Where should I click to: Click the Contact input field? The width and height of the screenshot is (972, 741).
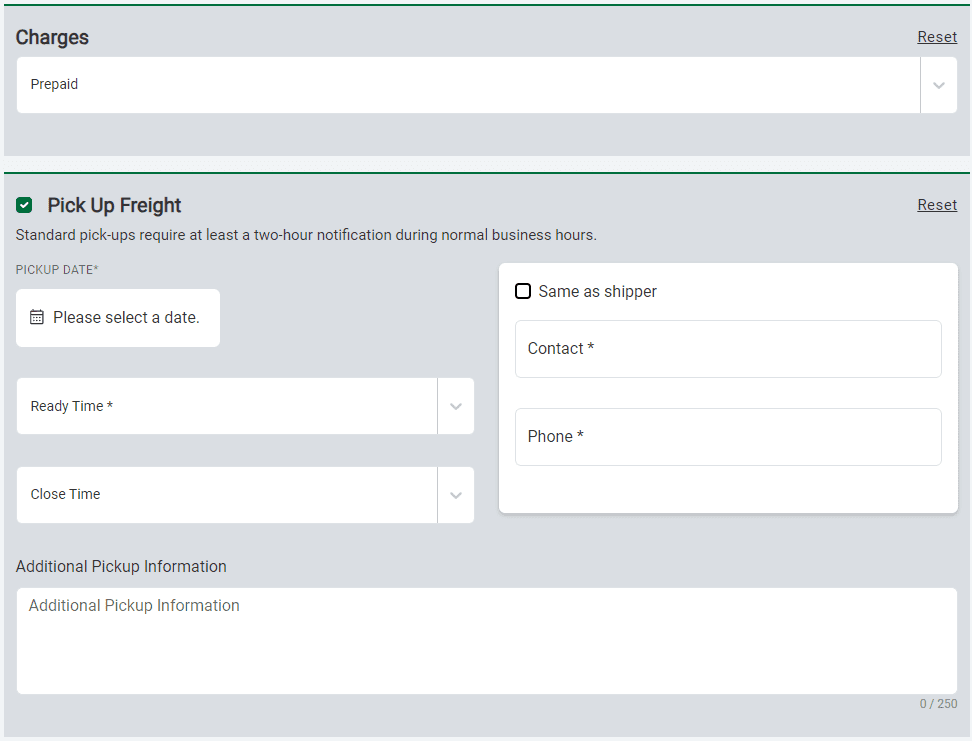[728, 348]
